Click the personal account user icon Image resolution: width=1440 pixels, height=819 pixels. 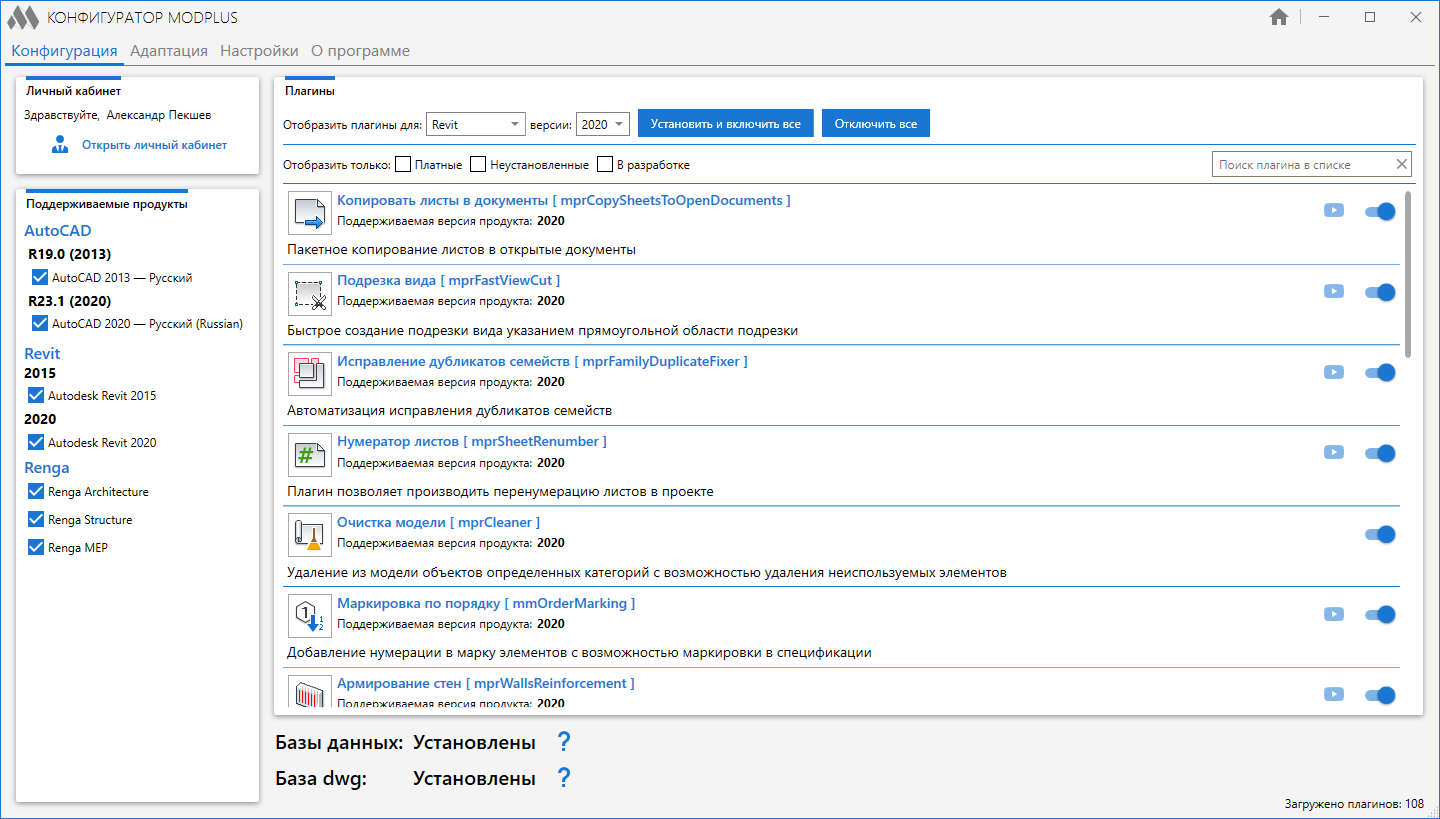point(61,145)
